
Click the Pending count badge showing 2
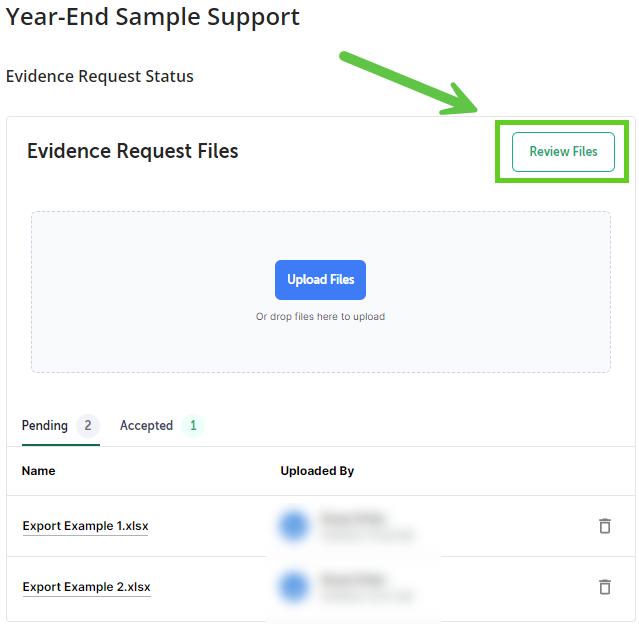pos(88,426)
